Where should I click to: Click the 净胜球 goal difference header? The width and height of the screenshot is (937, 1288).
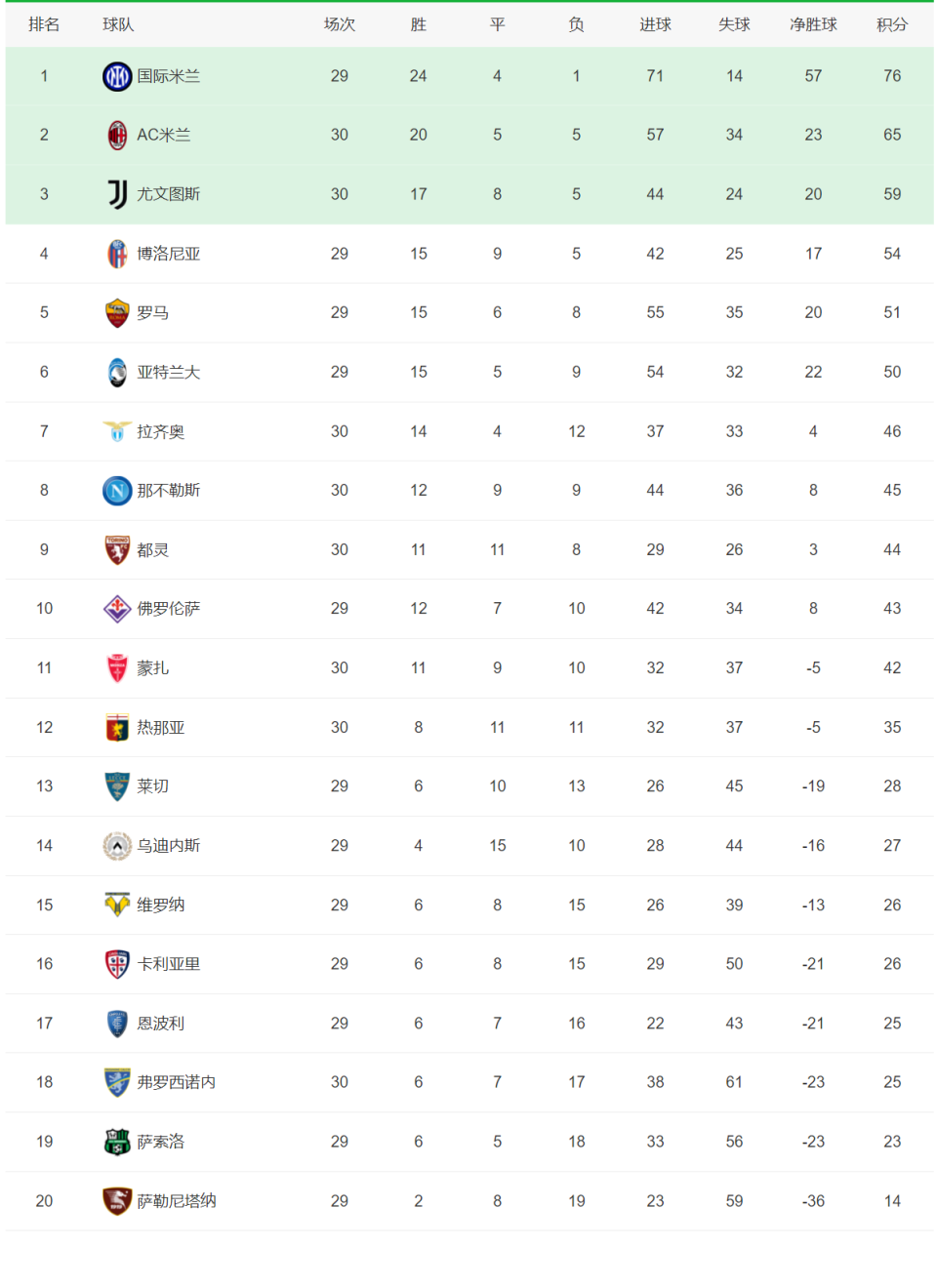(813, 24)
